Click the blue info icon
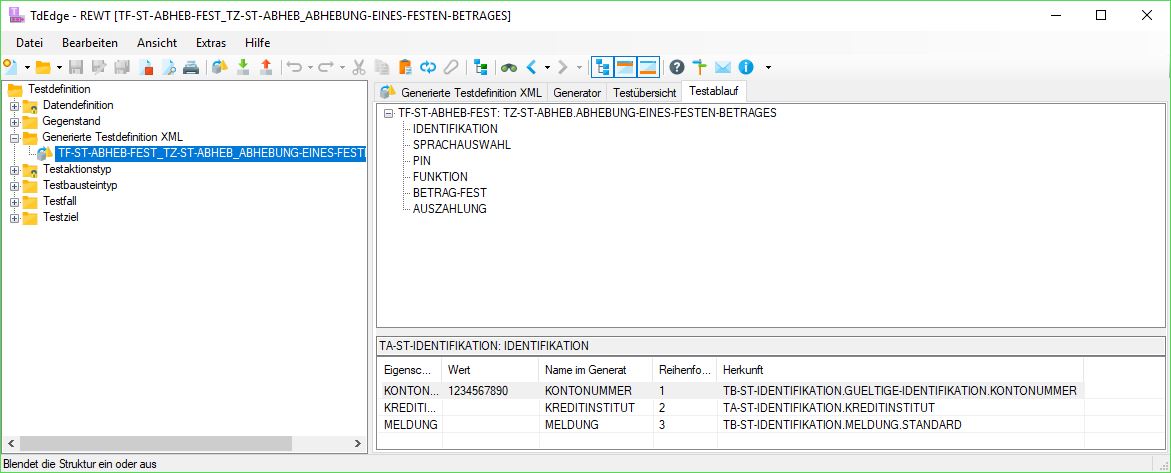The width and height of the screenshot is (1171, 473). (x=745, y=67)
